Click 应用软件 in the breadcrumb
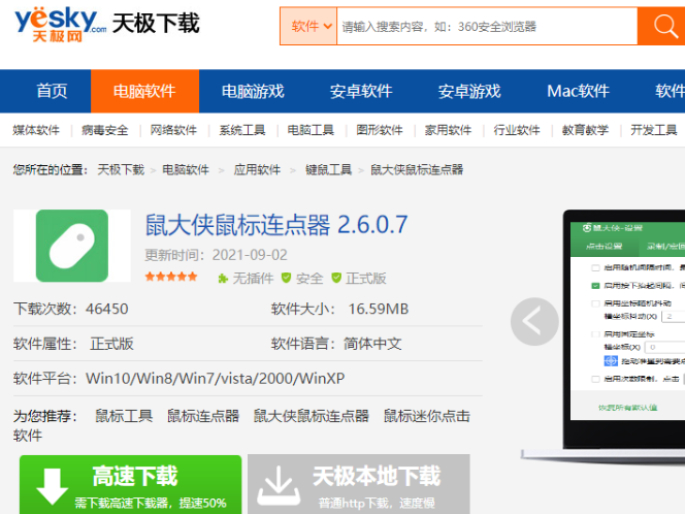Screen dimensions: 685x514 [x=257, y=169]
